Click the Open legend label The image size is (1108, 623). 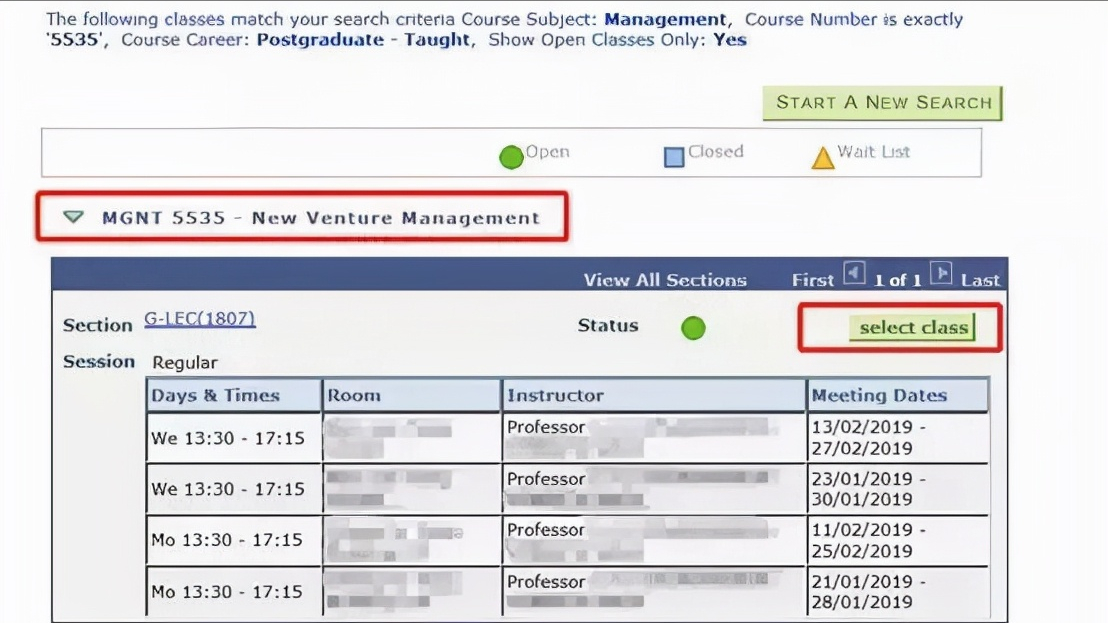pyautogui.click(x=548, y=152)
